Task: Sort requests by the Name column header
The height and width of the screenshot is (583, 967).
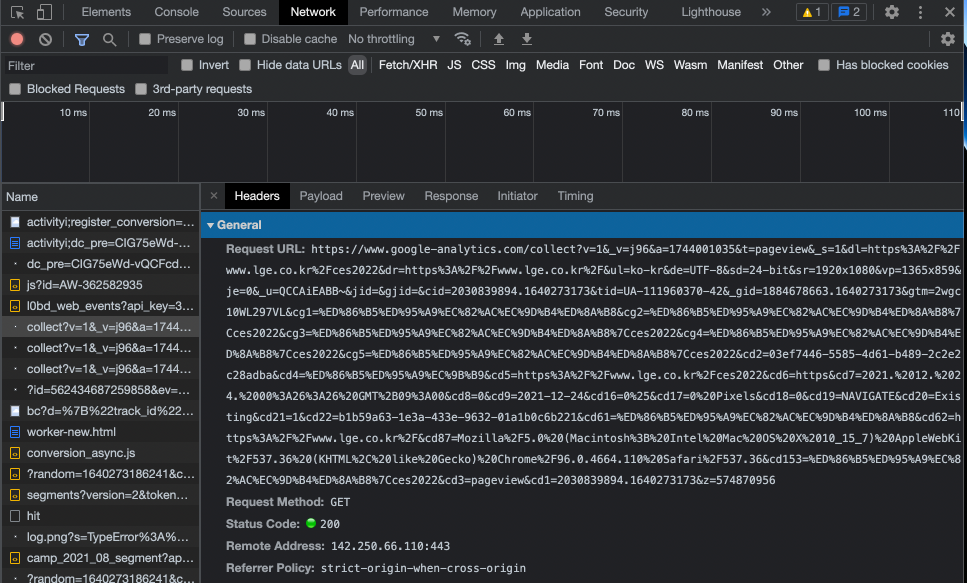Action: click(x=101, y=197)
